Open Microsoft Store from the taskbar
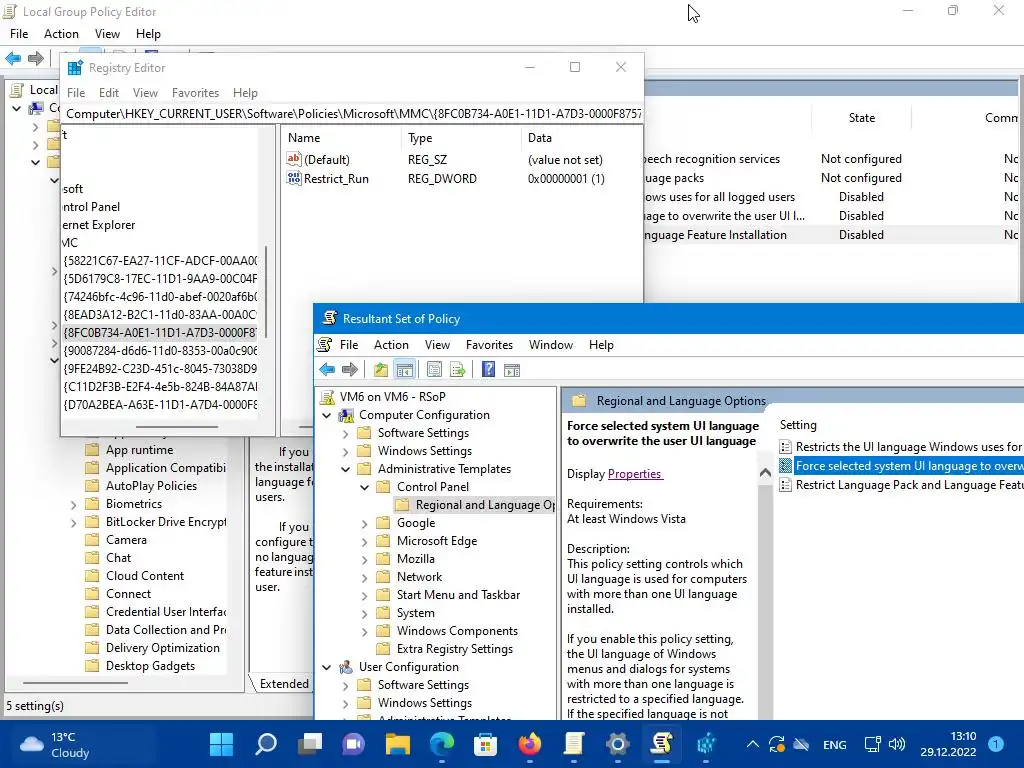This screenshot has width=1024, height=768. [485, 744]
